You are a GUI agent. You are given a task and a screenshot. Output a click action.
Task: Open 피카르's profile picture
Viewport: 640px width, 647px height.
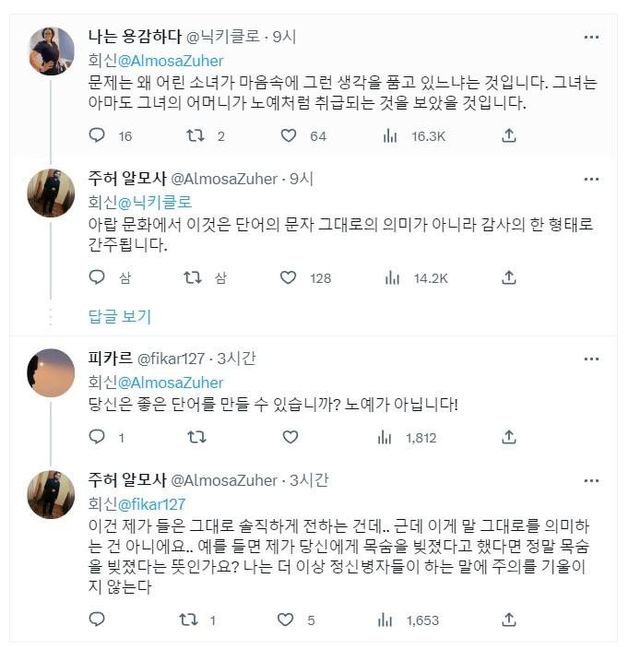(x=51, y=374)
